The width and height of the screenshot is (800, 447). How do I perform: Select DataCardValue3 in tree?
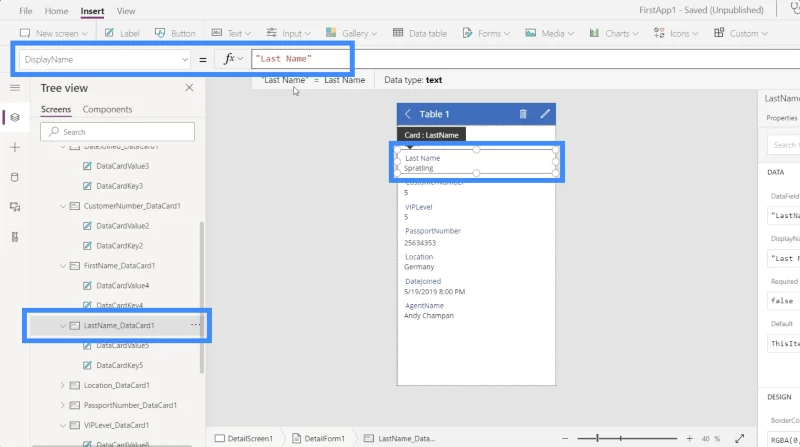click(x=122, y=166)
